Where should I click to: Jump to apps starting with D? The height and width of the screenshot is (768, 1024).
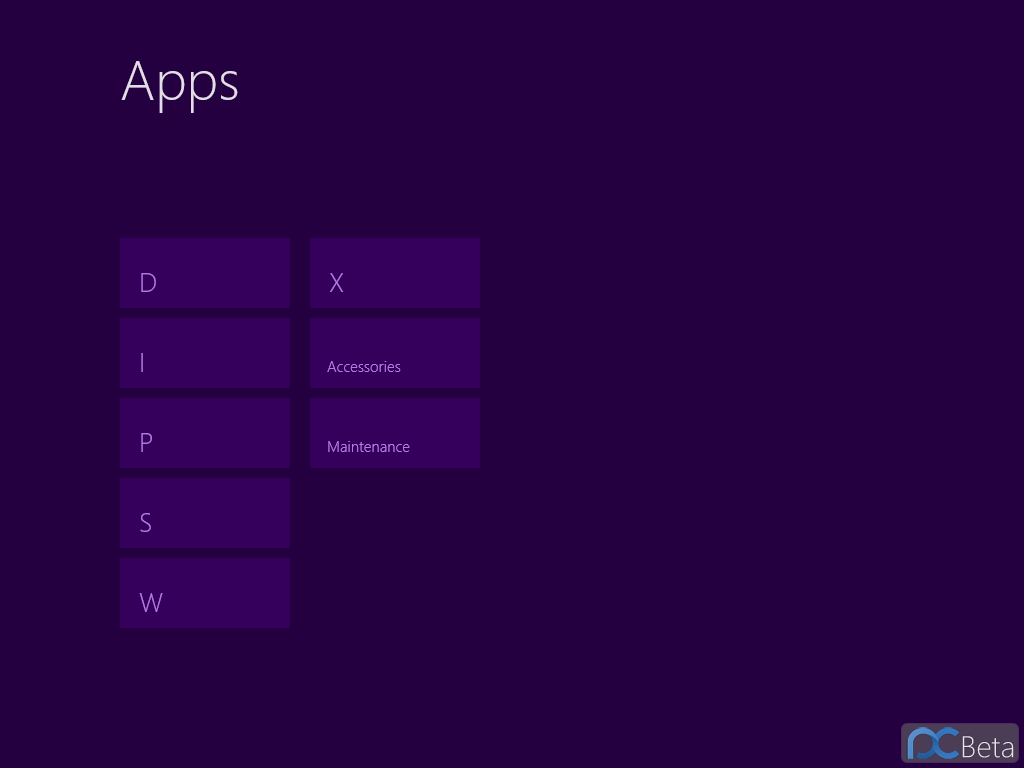204,273
